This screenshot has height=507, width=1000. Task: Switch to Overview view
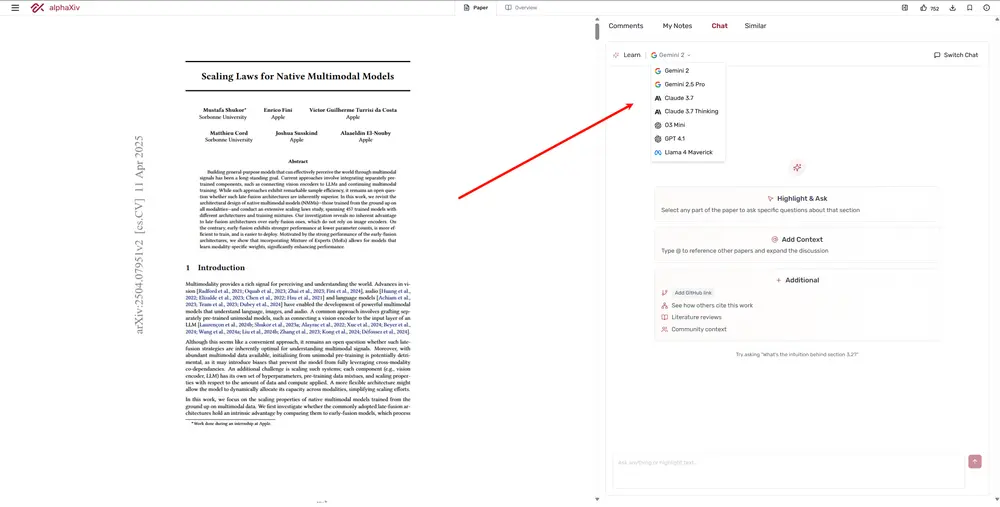[521, 7]
